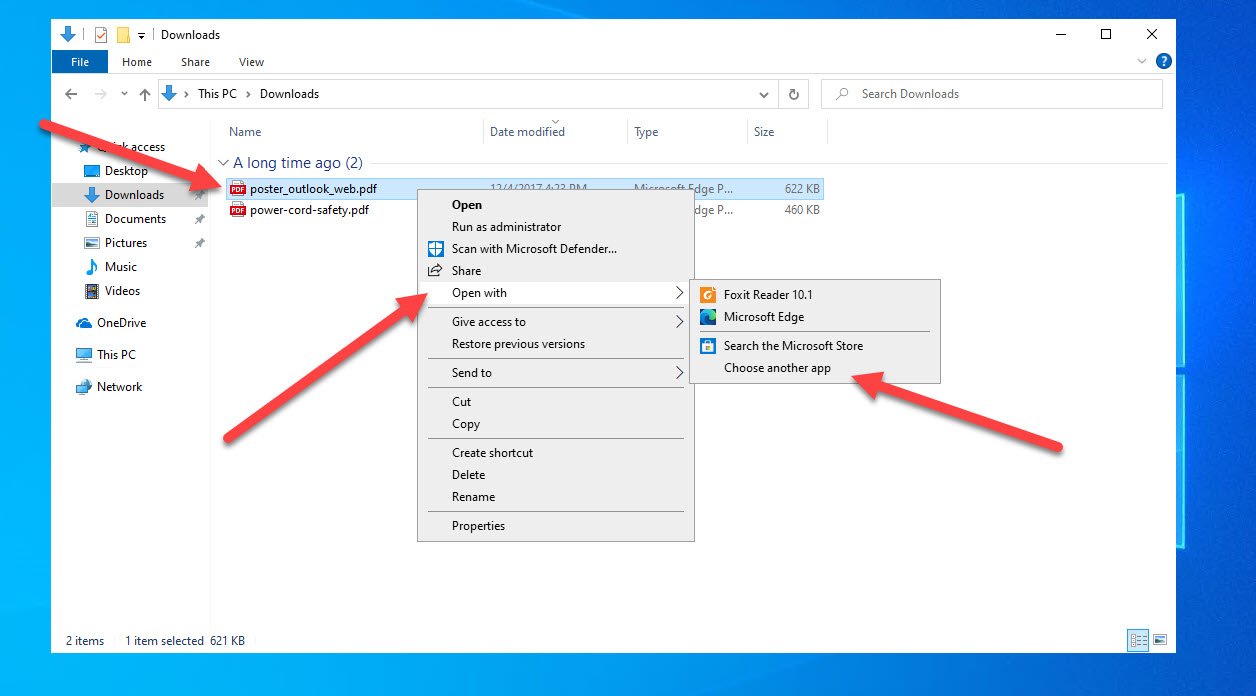Viewport: 1256px width, 696px height.
Task: Click the Videos film icon
Action: tap(92, 291)
